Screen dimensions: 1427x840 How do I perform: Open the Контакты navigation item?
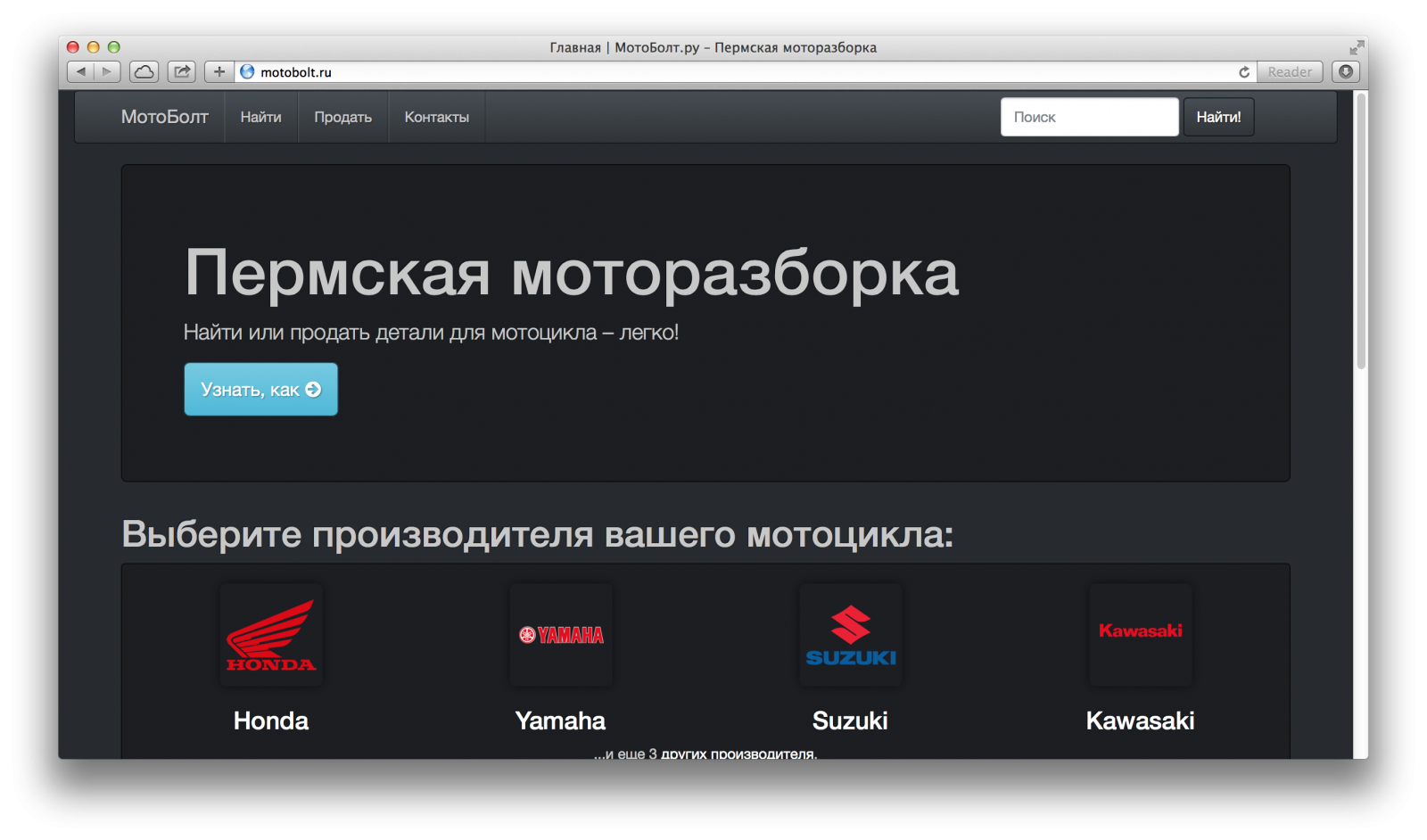[x=436, y=117]
